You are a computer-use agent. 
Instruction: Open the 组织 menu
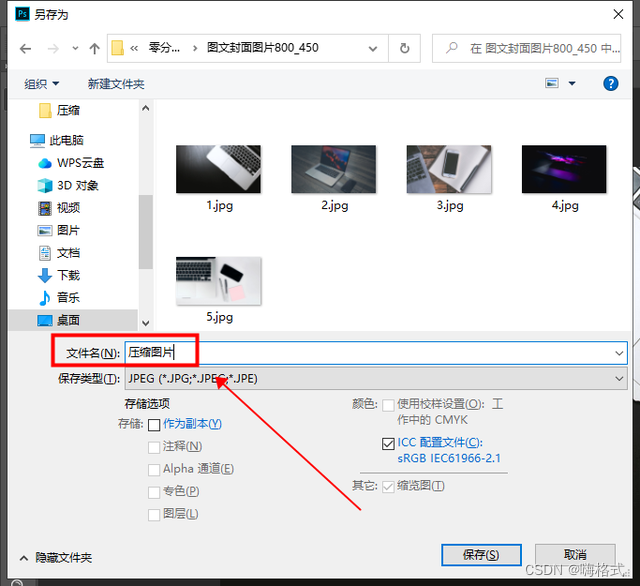[x=41, y=84]
